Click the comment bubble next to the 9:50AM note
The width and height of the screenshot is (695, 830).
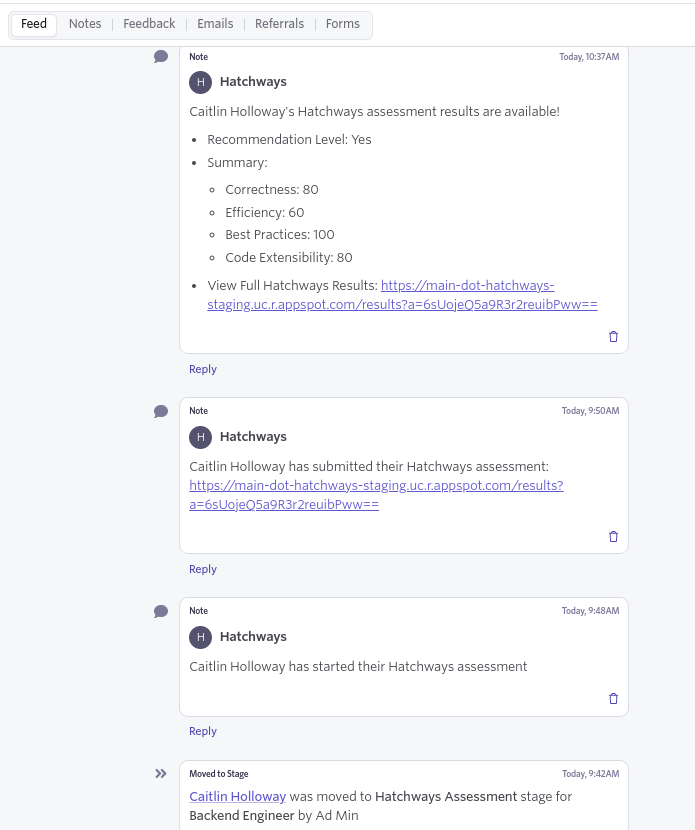point(160,410)
